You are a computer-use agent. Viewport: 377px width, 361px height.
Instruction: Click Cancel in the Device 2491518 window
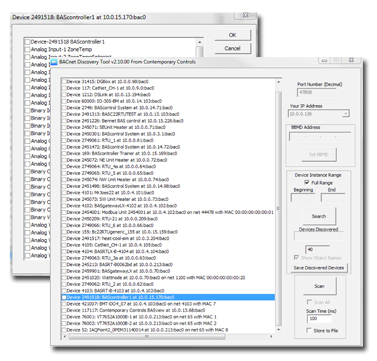click(x=232, y=48)
